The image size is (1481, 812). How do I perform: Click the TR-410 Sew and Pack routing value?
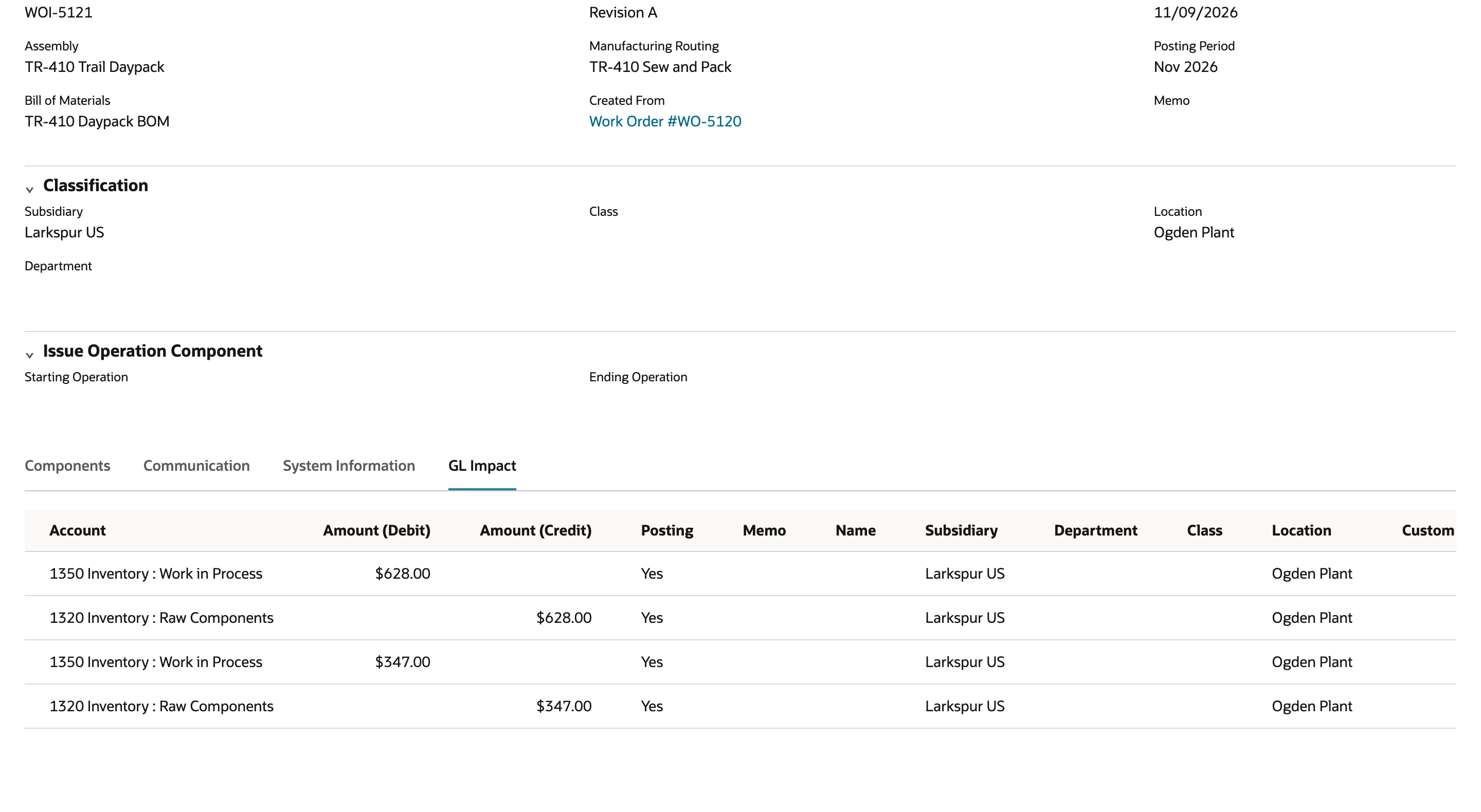[x=660, y=67]
